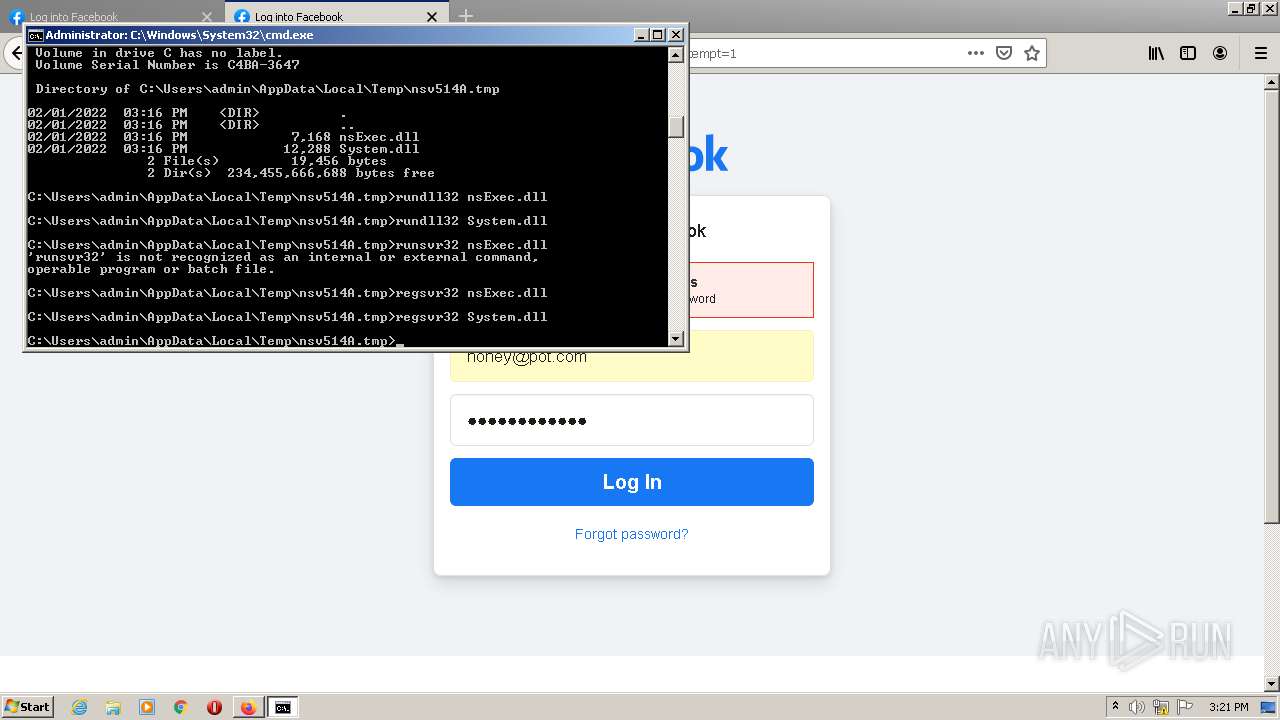Screen dimensions: 1280x720
Task: Open network status tray icon
Action: 1161,707
